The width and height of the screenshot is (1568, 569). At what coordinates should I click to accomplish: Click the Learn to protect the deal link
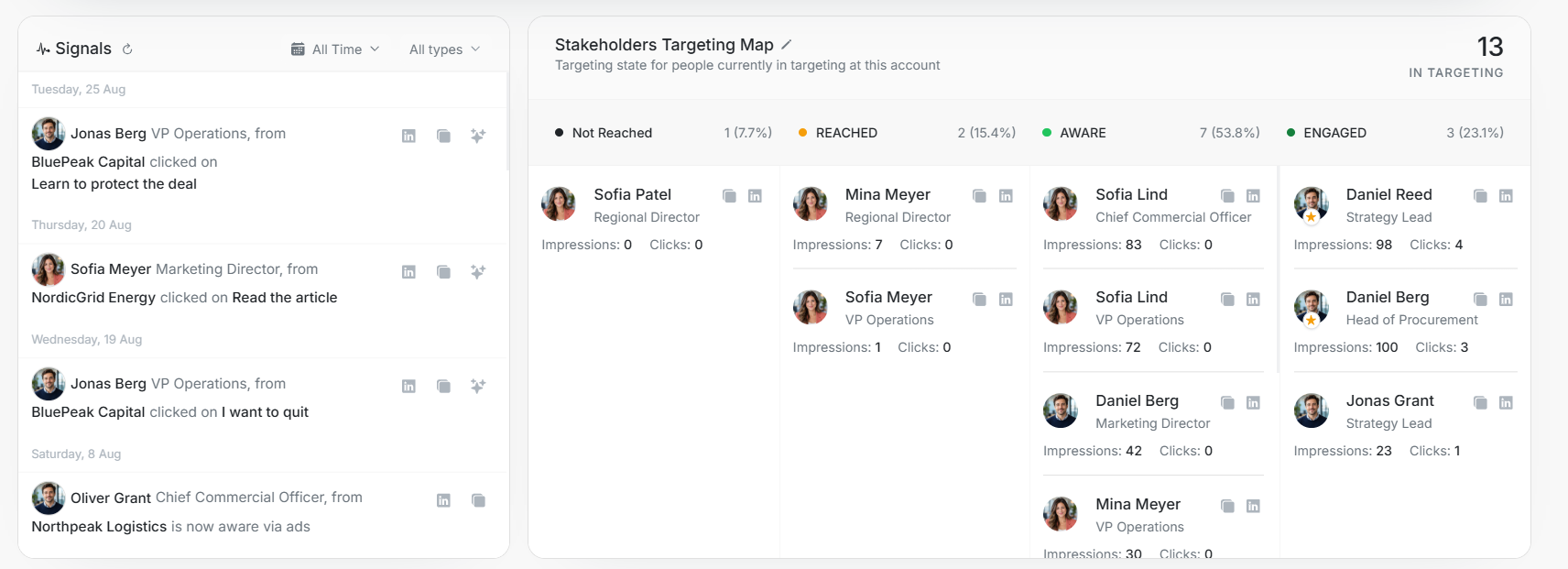click(x=114, y=184)
